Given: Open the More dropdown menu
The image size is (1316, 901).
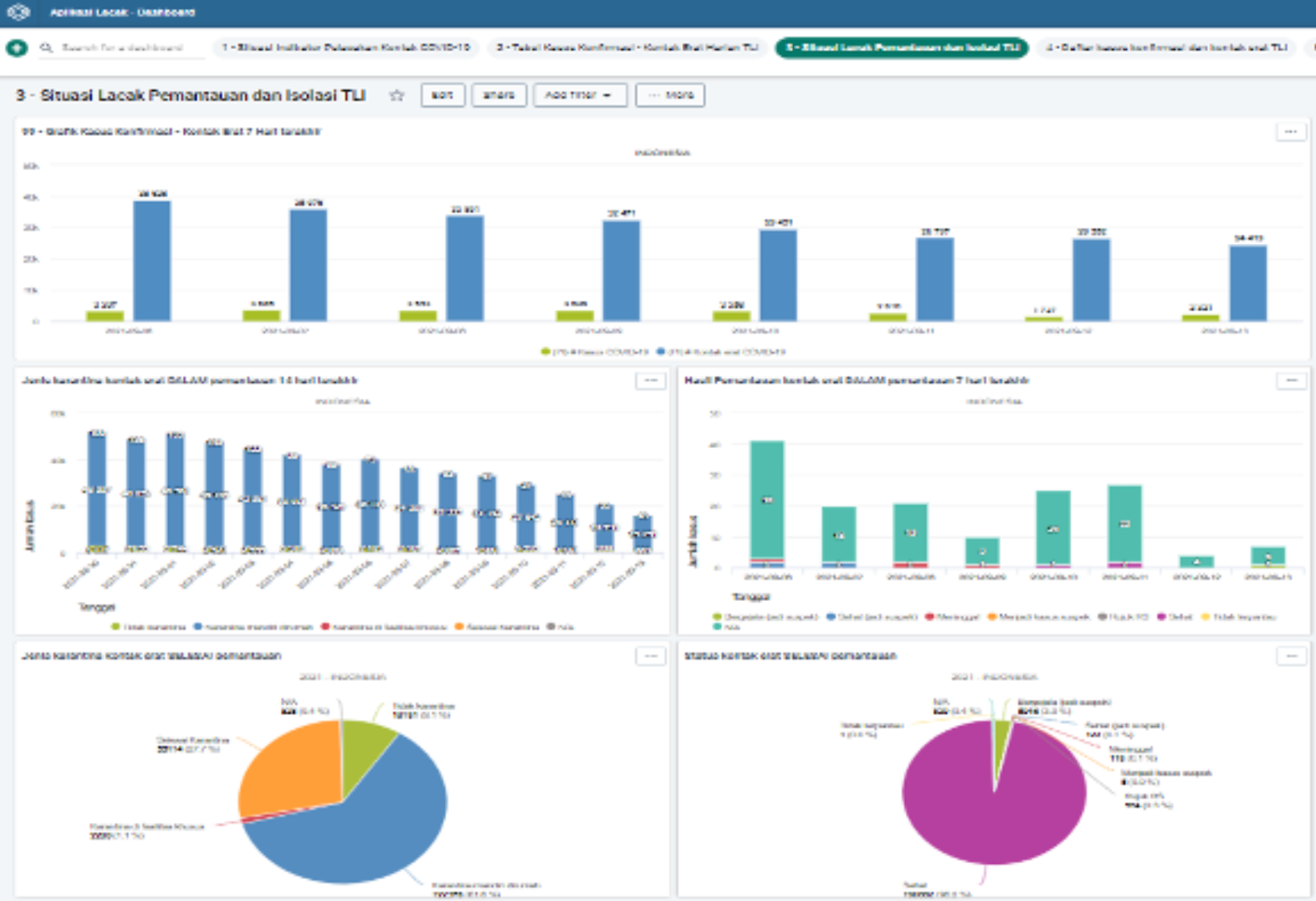Looking at the screenshot, I should pyautogui.click(x=670, y=96).
